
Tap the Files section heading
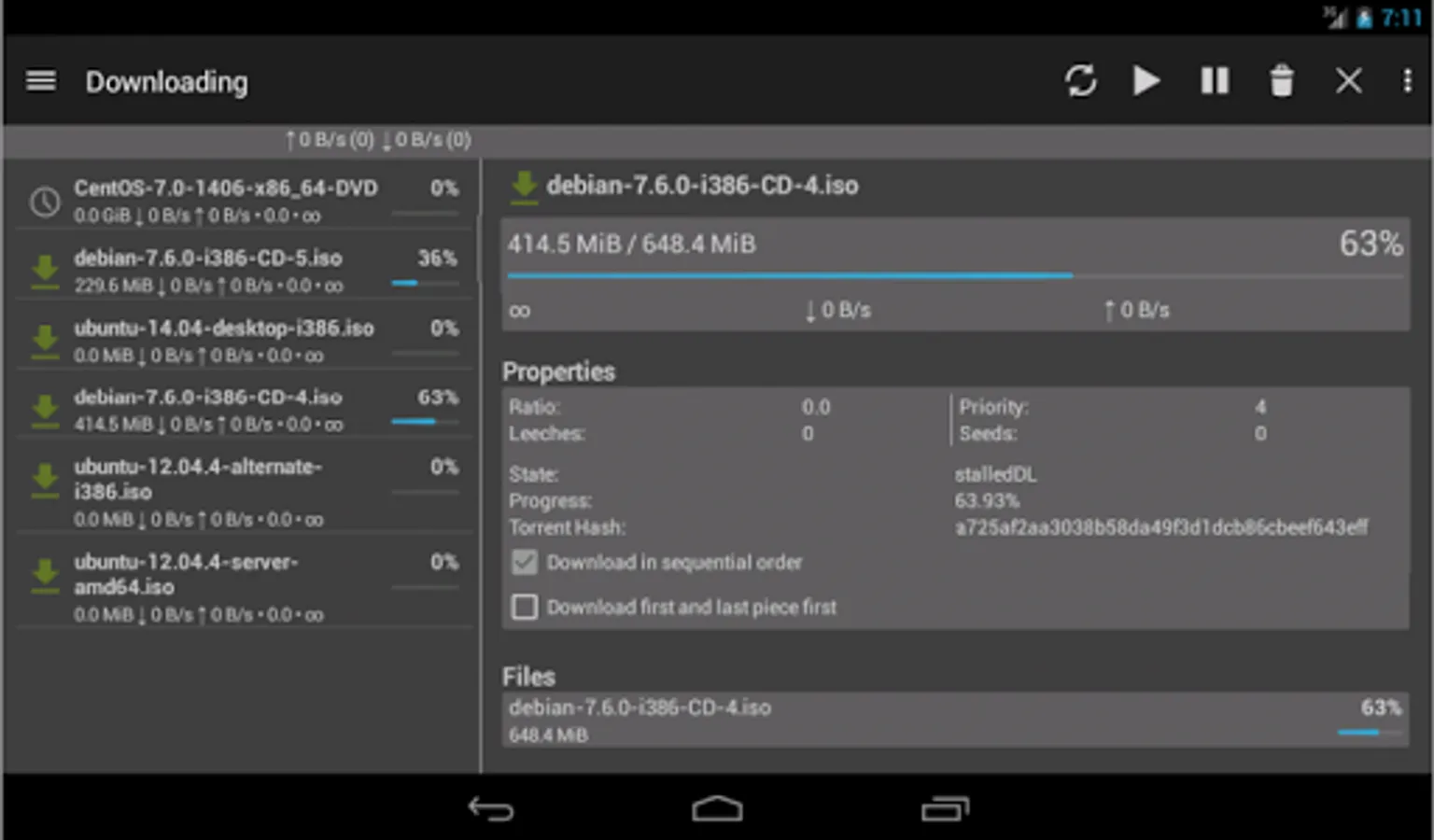(528, 677)
